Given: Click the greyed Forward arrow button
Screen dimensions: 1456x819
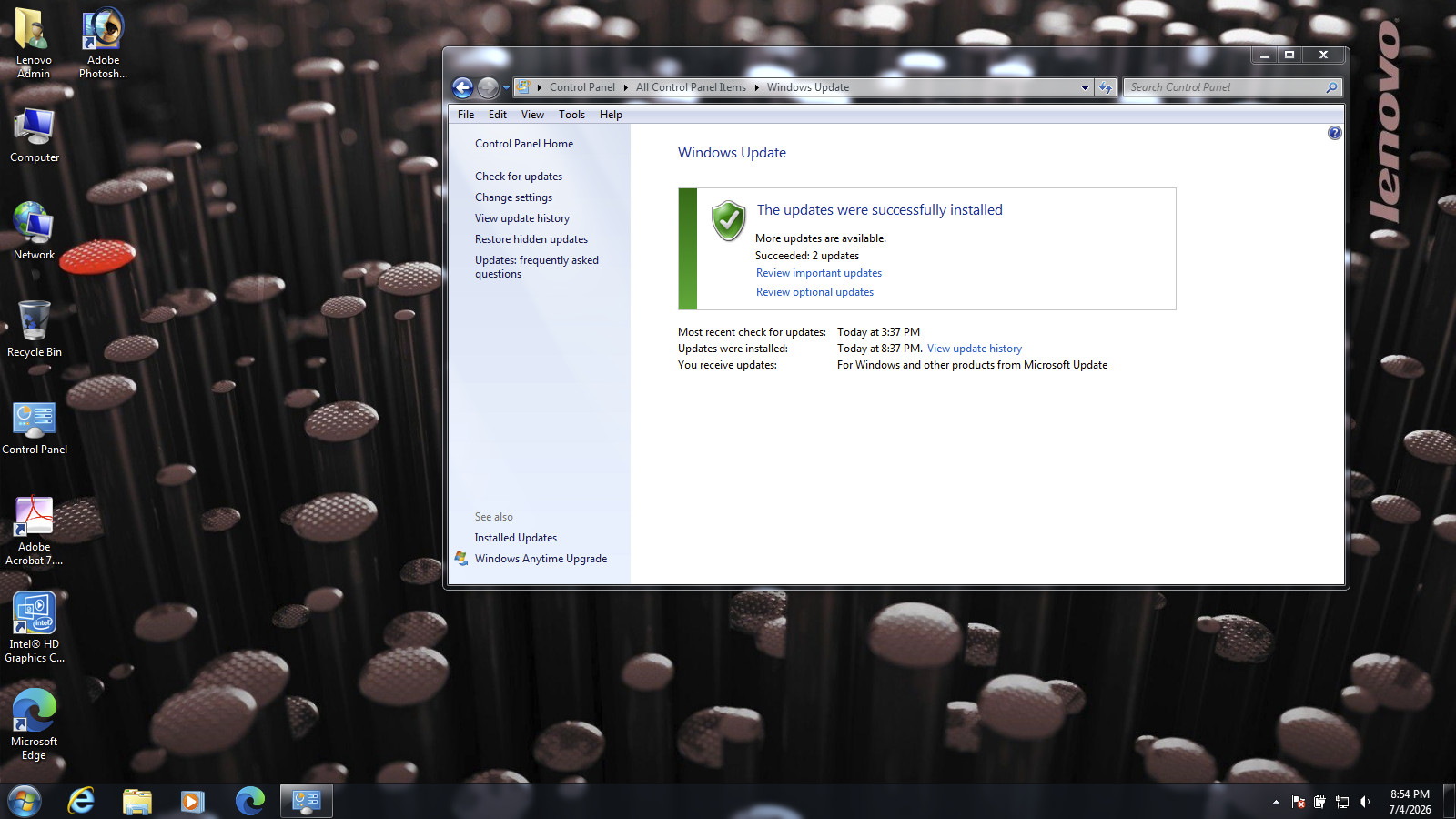Looking at the screenshot, I should 488,87.
